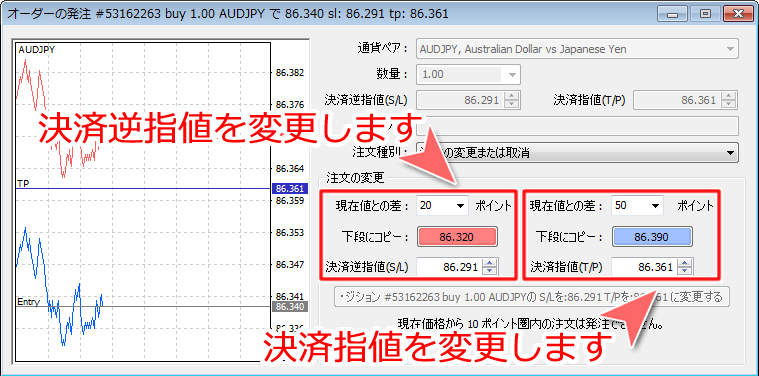
Task: Click the top S/L spinner arrows
Action: 512,100
